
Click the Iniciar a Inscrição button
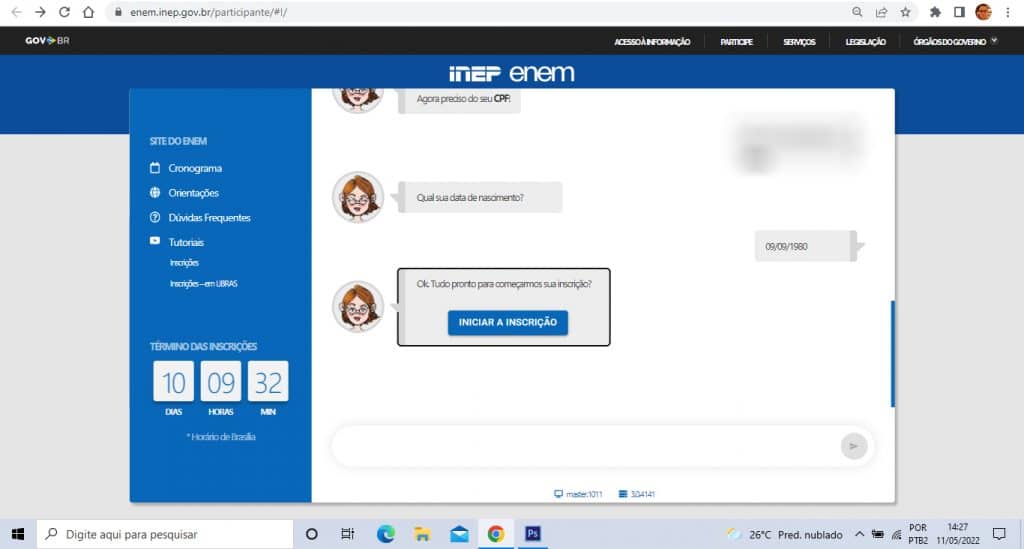(507, 322)
